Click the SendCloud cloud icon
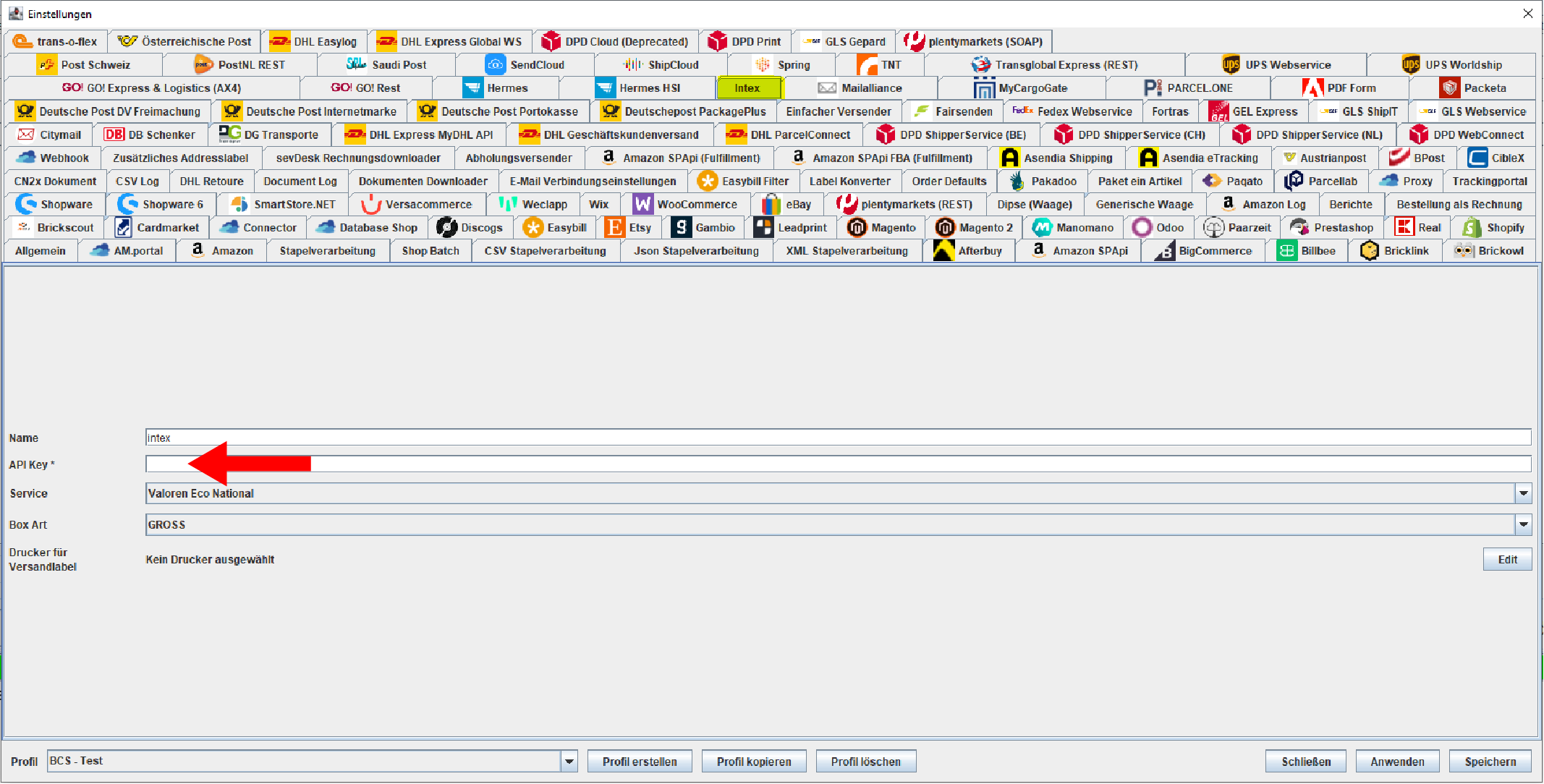This screenshot has width=1544, height=784. [495, 64]
